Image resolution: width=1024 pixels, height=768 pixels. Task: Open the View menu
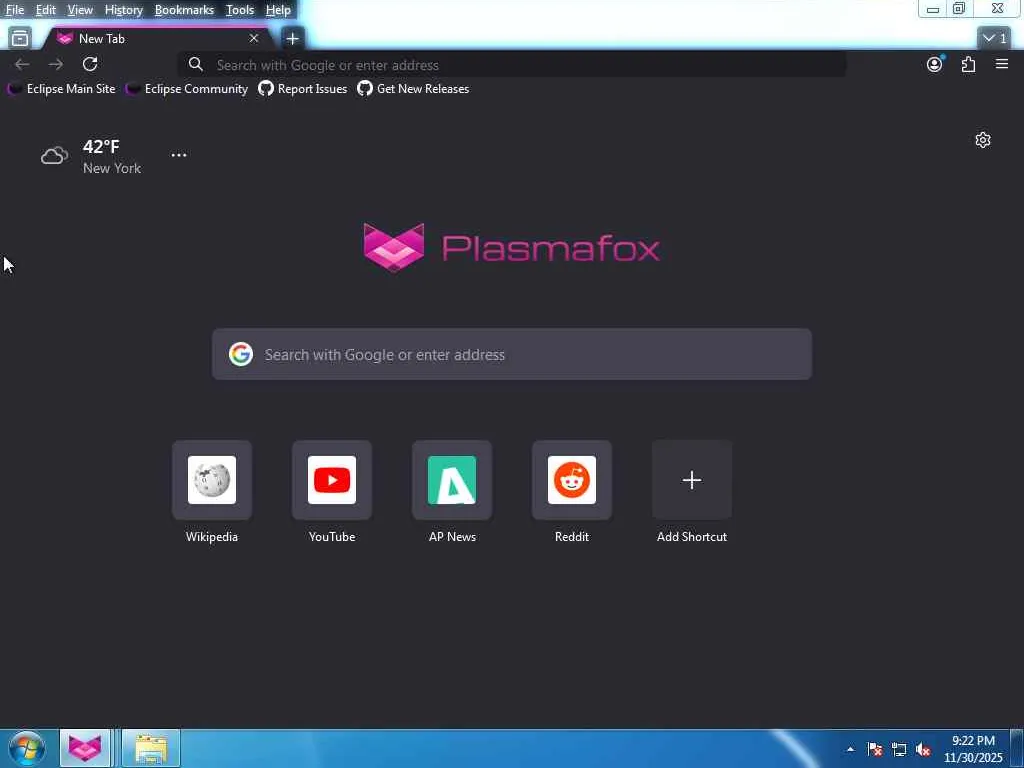coord(80,10)
